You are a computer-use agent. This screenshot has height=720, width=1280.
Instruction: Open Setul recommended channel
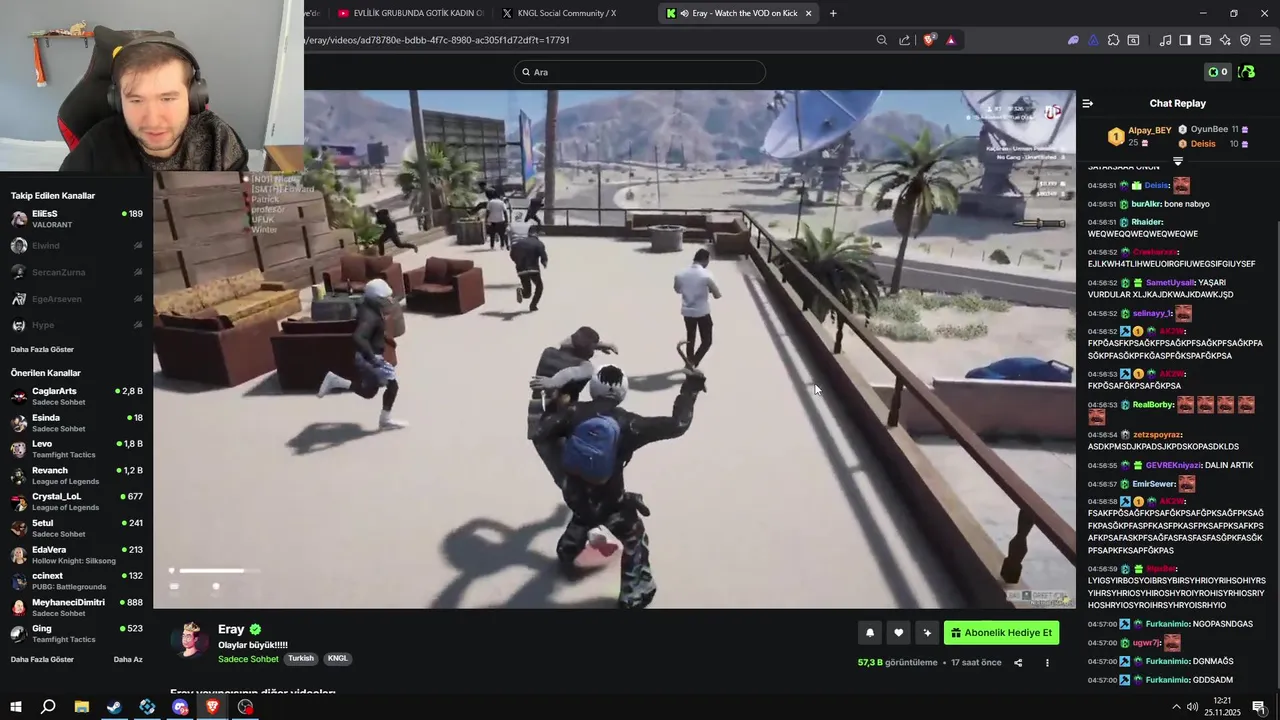[x=77, y=528]
